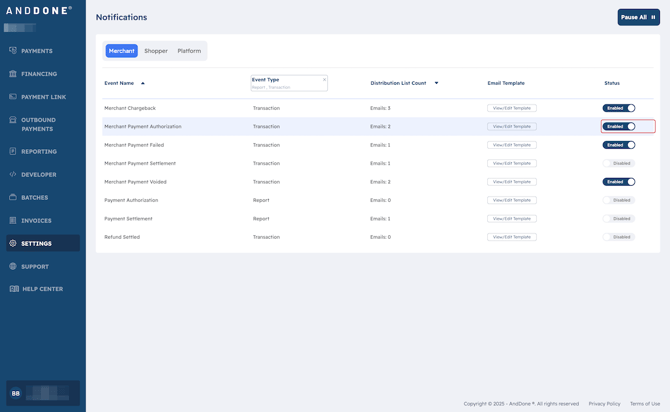The width and height of the screenshot is (670, 412).
Task: Open the Privacy Policy footer link
Action: click(604, 404)
